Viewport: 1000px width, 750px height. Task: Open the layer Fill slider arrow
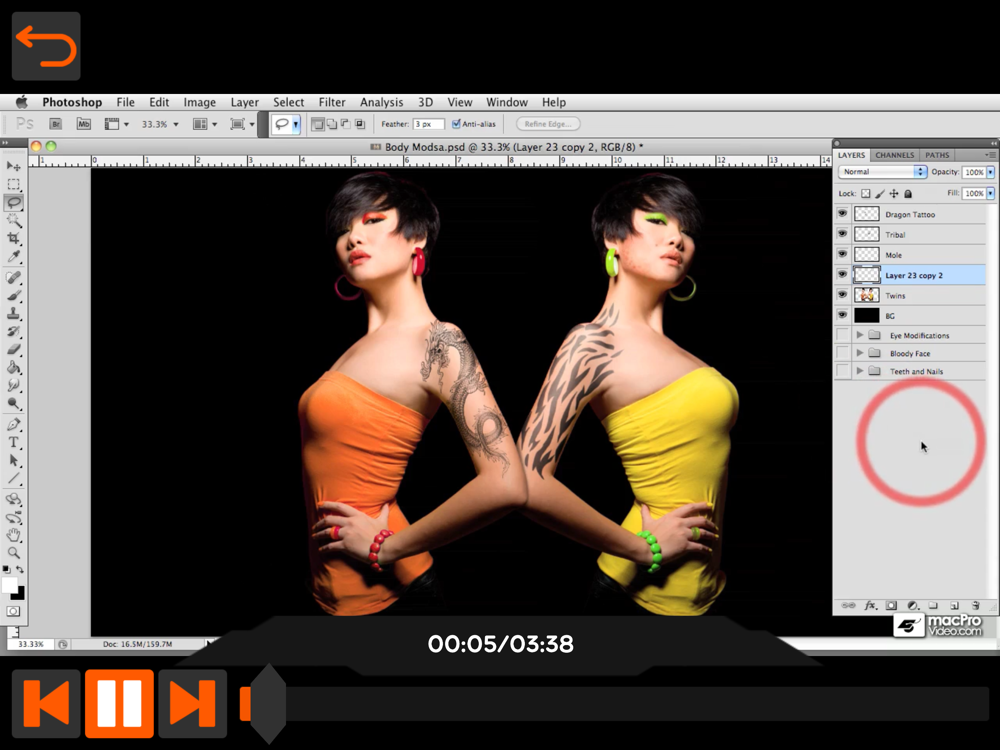click(x=990, y=193)
